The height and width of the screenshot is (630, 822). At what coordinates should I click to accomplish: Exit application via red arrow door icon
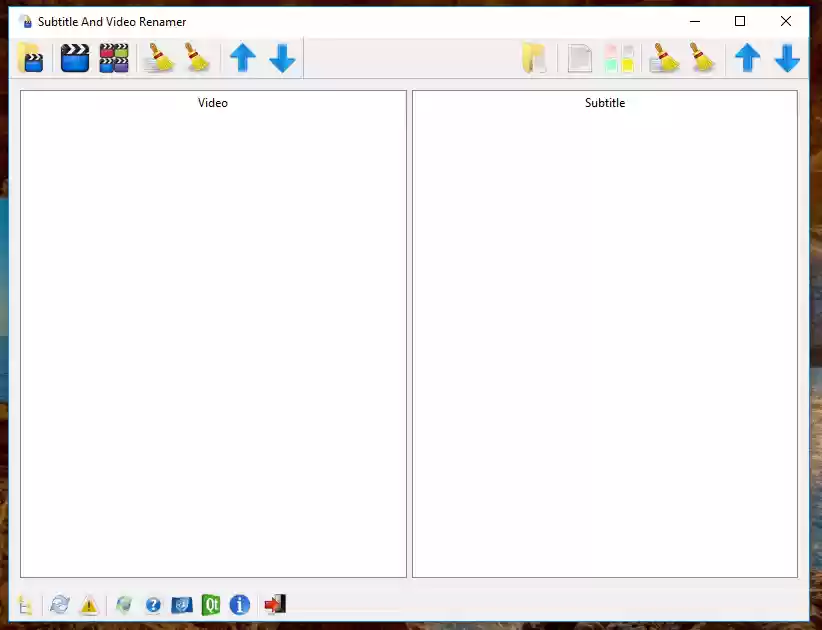pos(275,604)
